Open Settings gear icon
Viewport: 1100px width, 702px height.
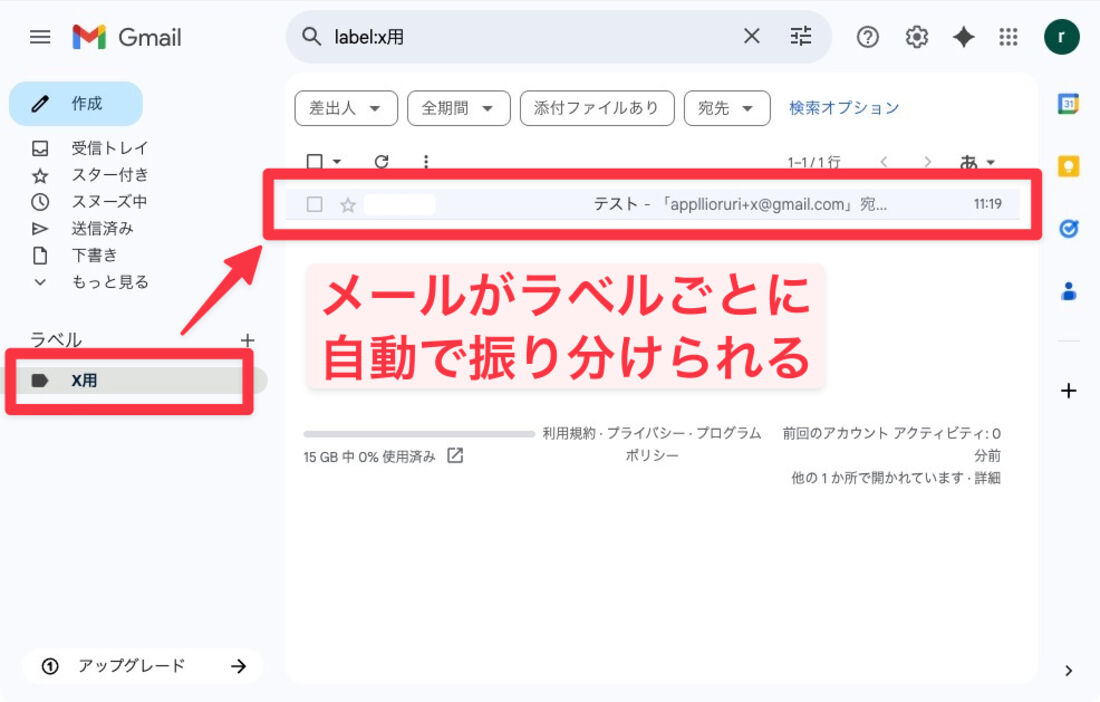(916, 36)
